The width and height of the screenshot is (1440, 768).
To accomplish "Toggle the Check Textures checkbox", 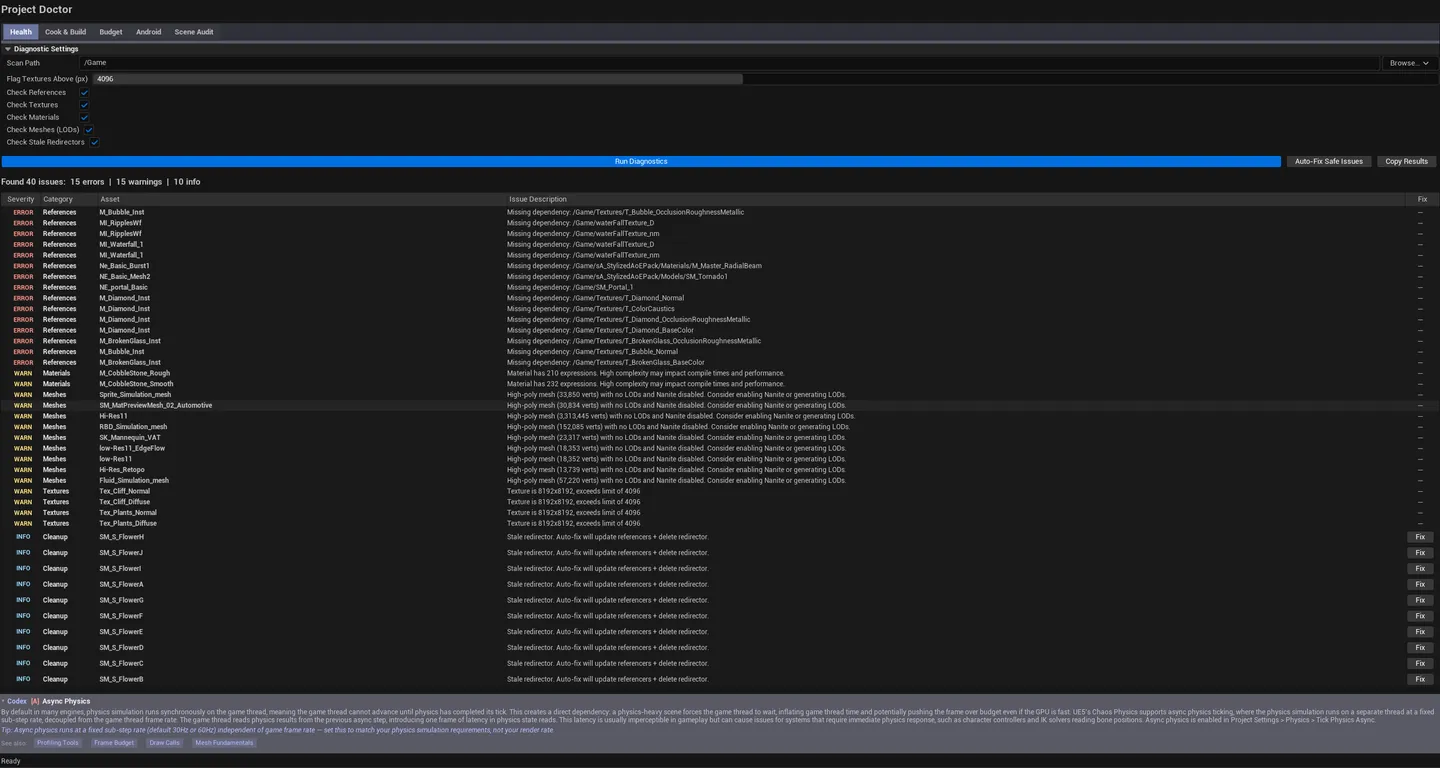I will 84,105.
